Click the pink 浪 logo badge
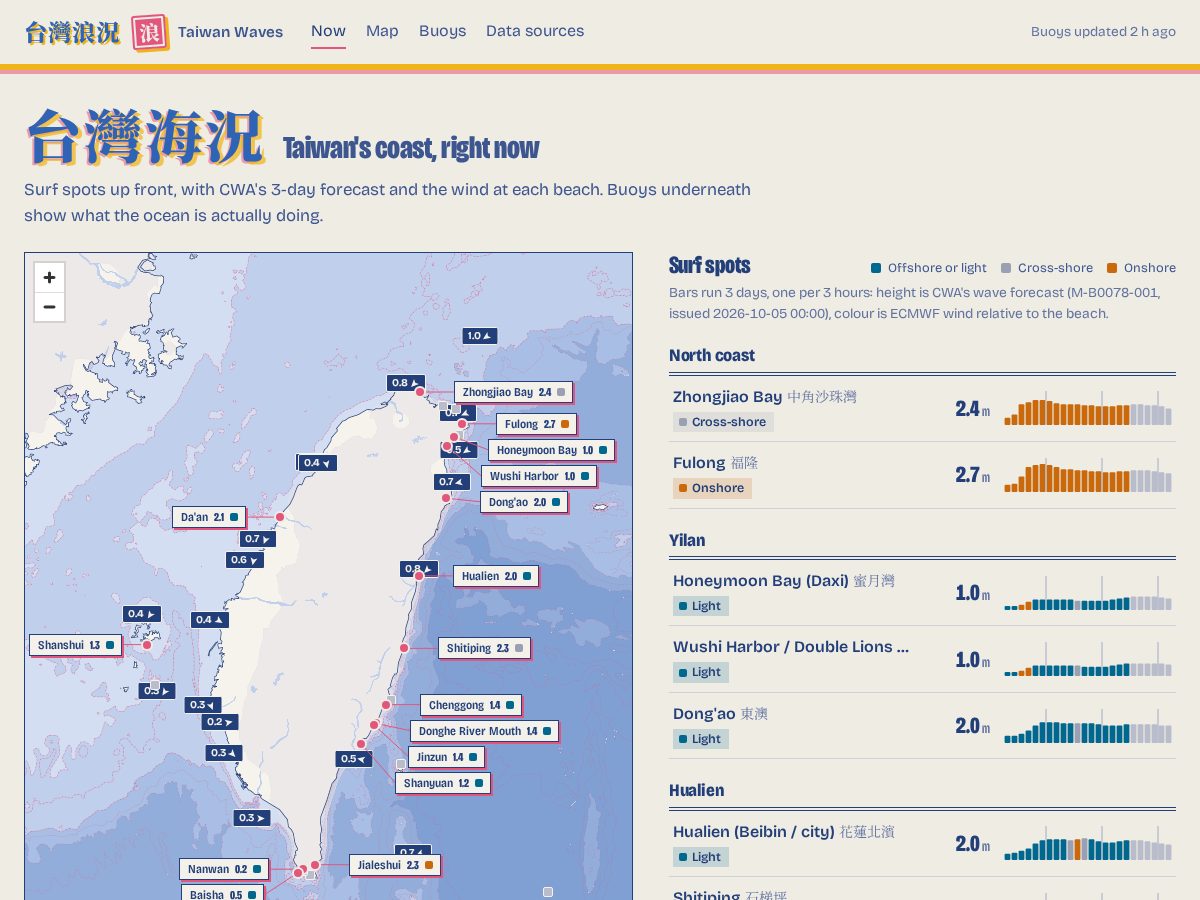This screenshot has height=900, width=1200. [x=150, y=32]
